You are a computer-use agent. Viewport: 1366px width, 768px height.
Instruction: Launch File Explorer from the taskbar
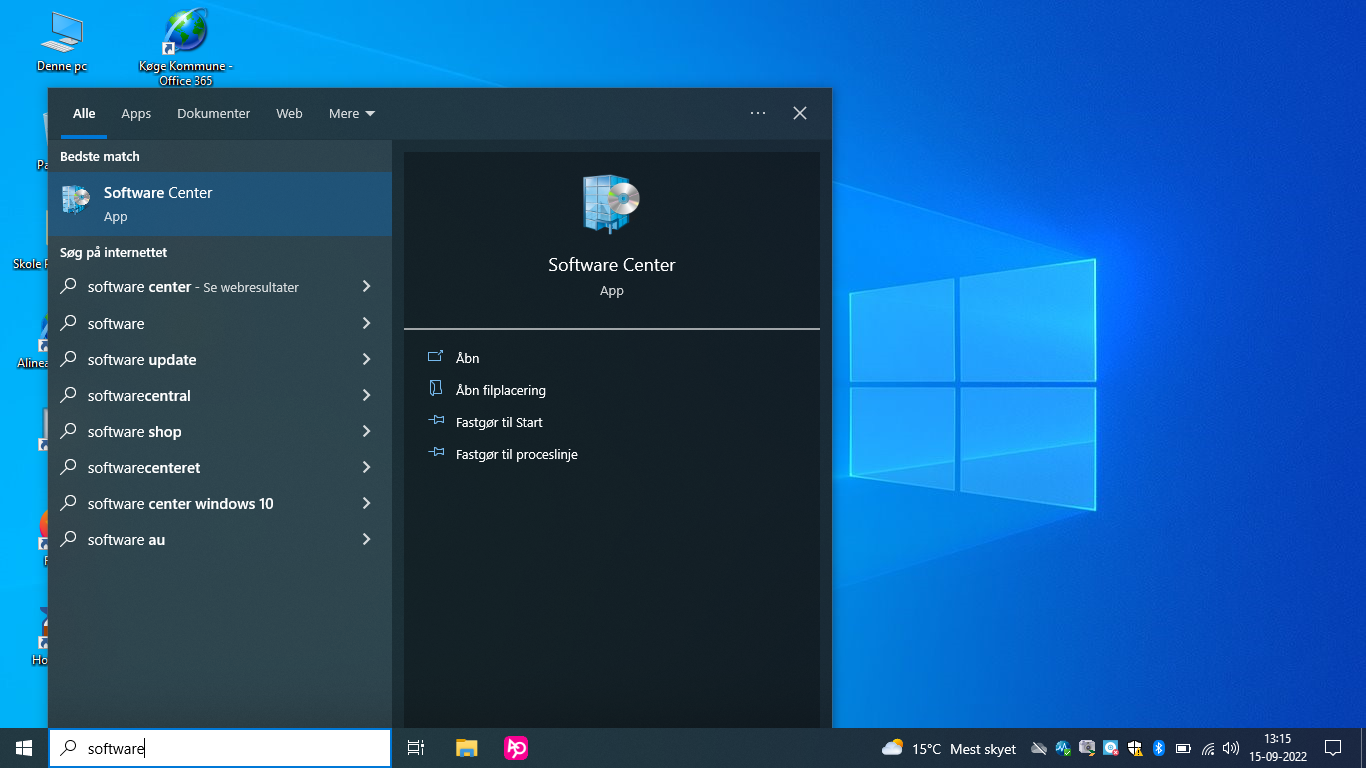click(466, 748)
